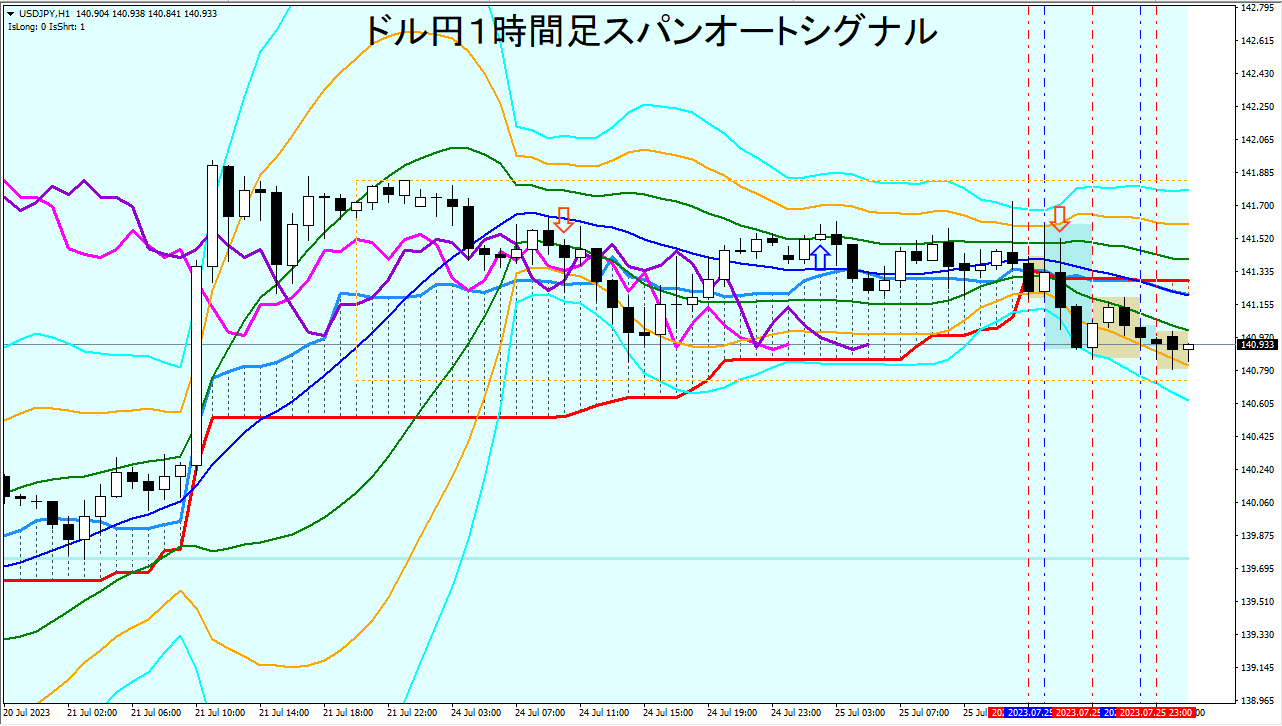Click the 24 Jul 11:00 time axis label

pos(604,713)
